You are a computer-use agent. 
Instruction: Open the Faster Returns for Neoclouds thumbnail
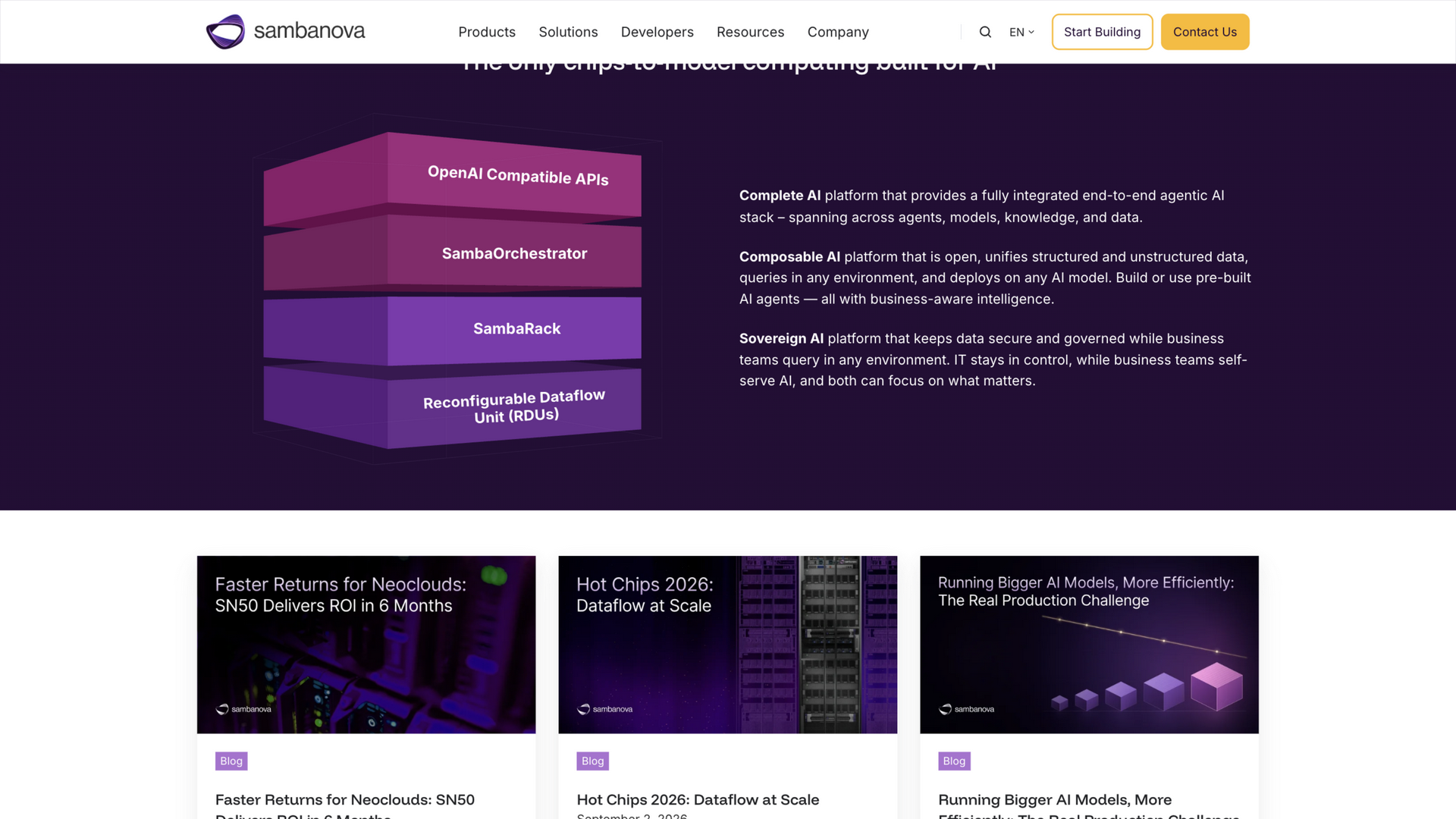coord(366,645)
